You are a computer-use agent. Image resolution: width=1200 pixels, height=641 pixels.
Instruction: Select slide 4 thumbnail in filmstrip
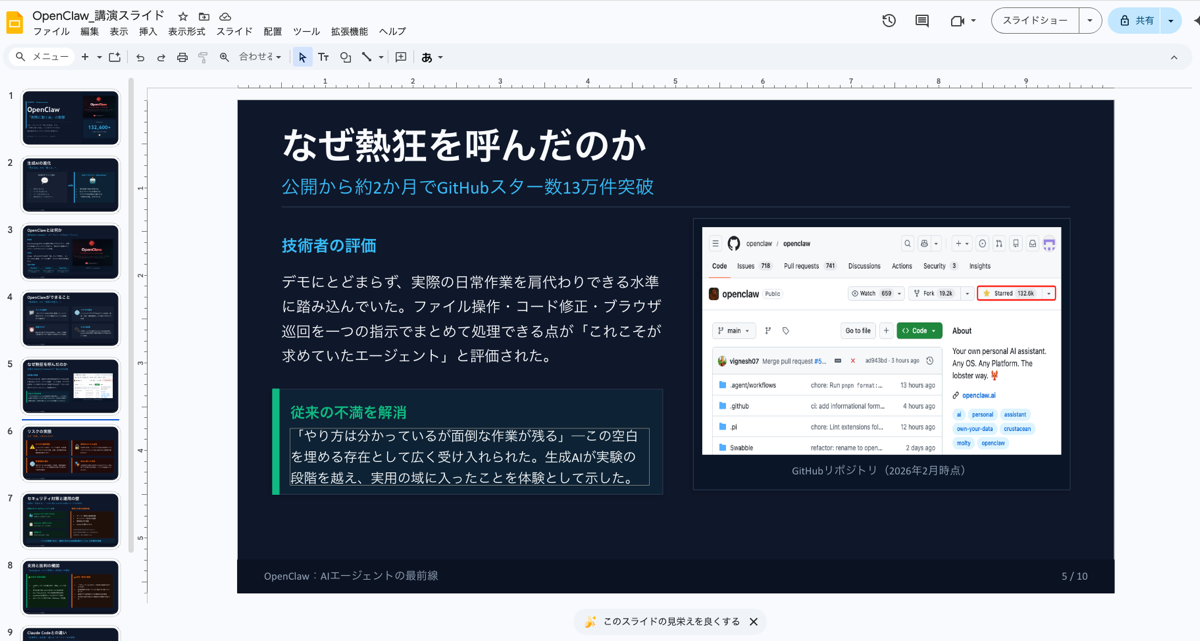click(70, 319)
